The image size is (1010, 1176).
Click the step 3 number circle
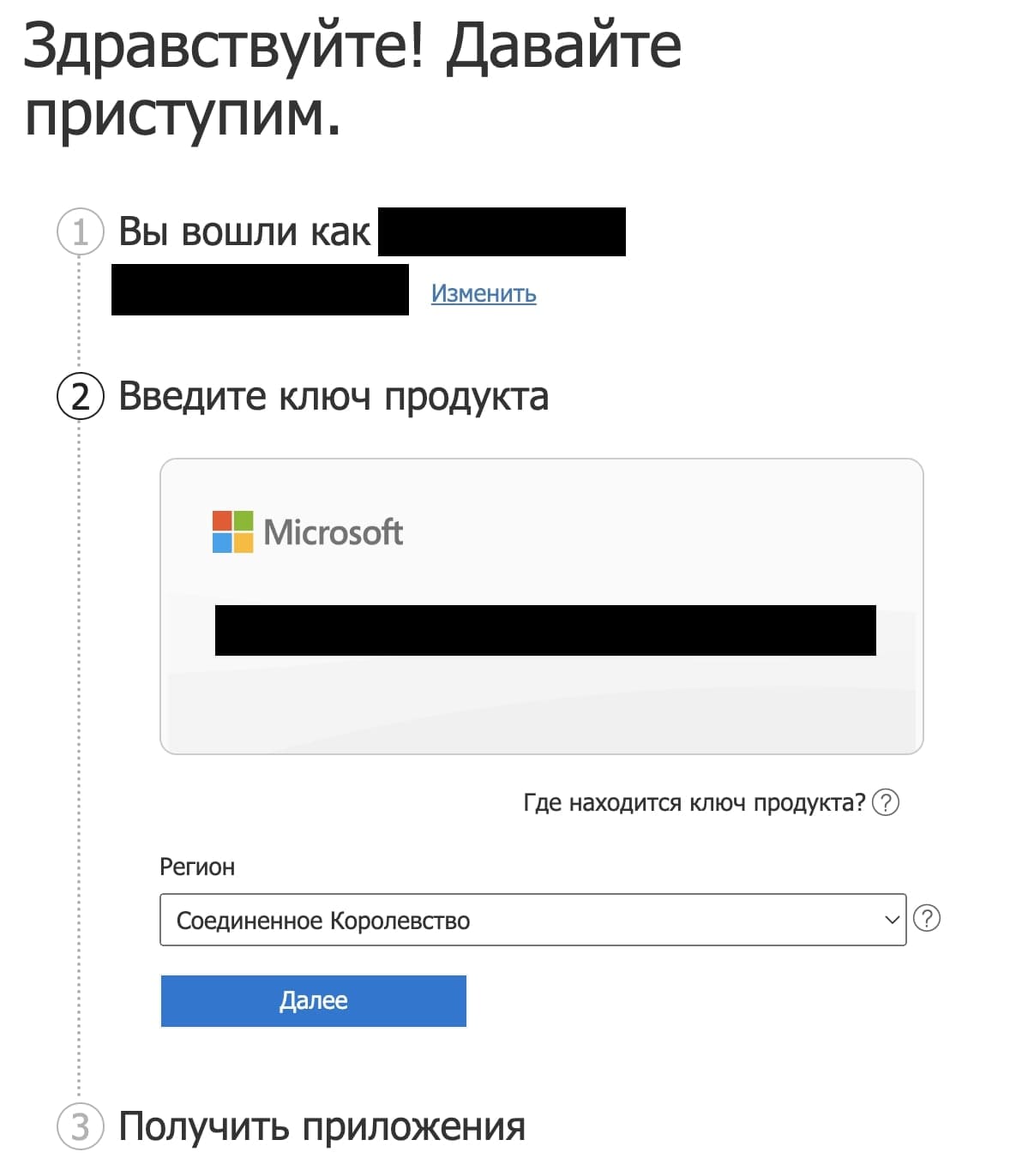click(81, 1126)
